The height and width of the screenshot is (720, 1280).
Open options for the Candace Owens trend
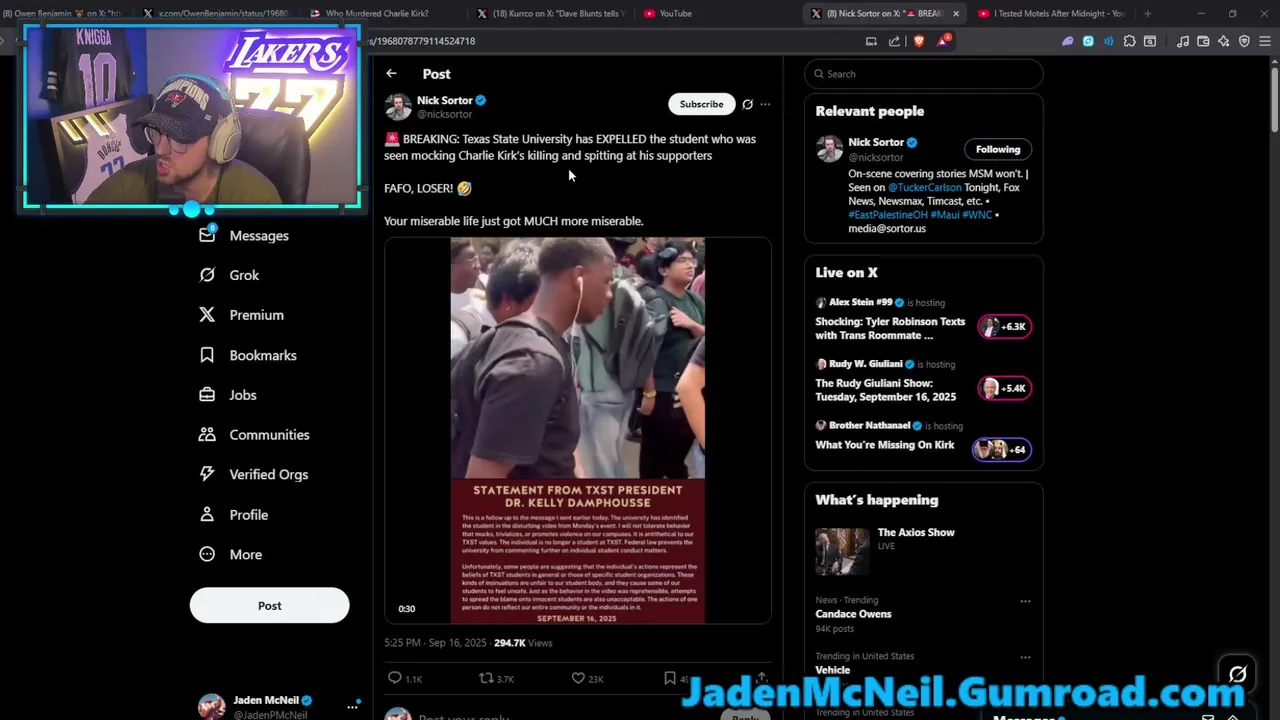pyautogui.click(x=1025, y=602)
